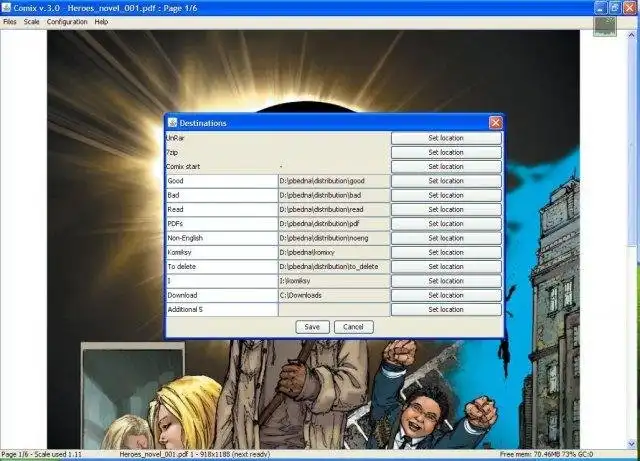This screenshot has height=461, width=640.
Task: Set location for the Non-English destination
Action: coord(446,238)
